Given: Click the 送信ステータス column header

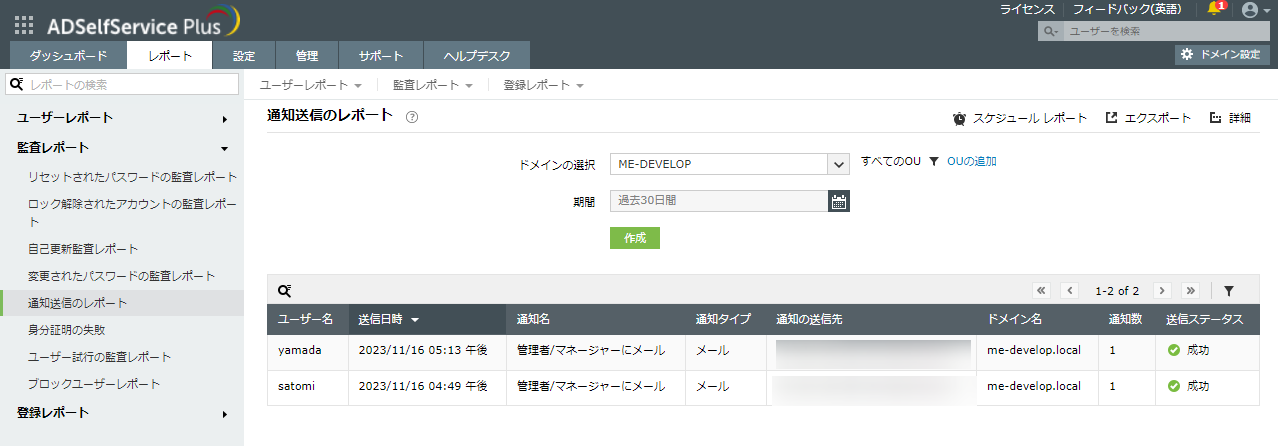Looking at the screenshot, I should tap(1206, 320).
